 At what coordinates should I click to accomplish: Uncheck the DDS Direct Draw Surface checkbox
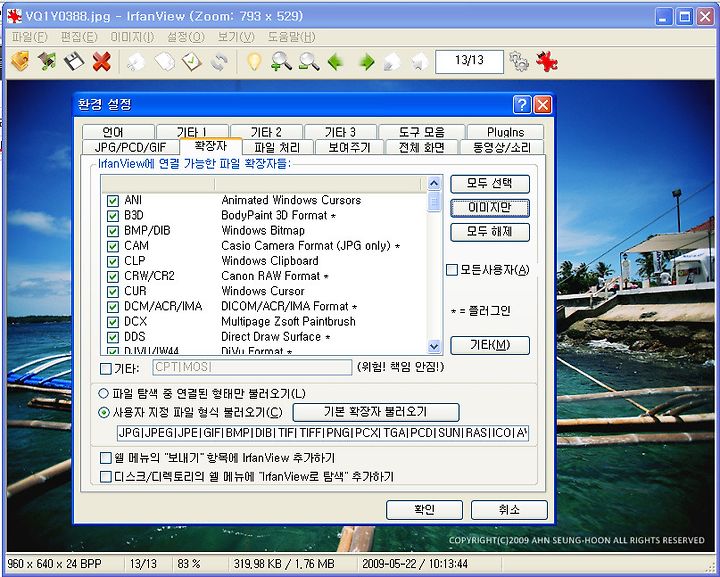pos(112,337)
